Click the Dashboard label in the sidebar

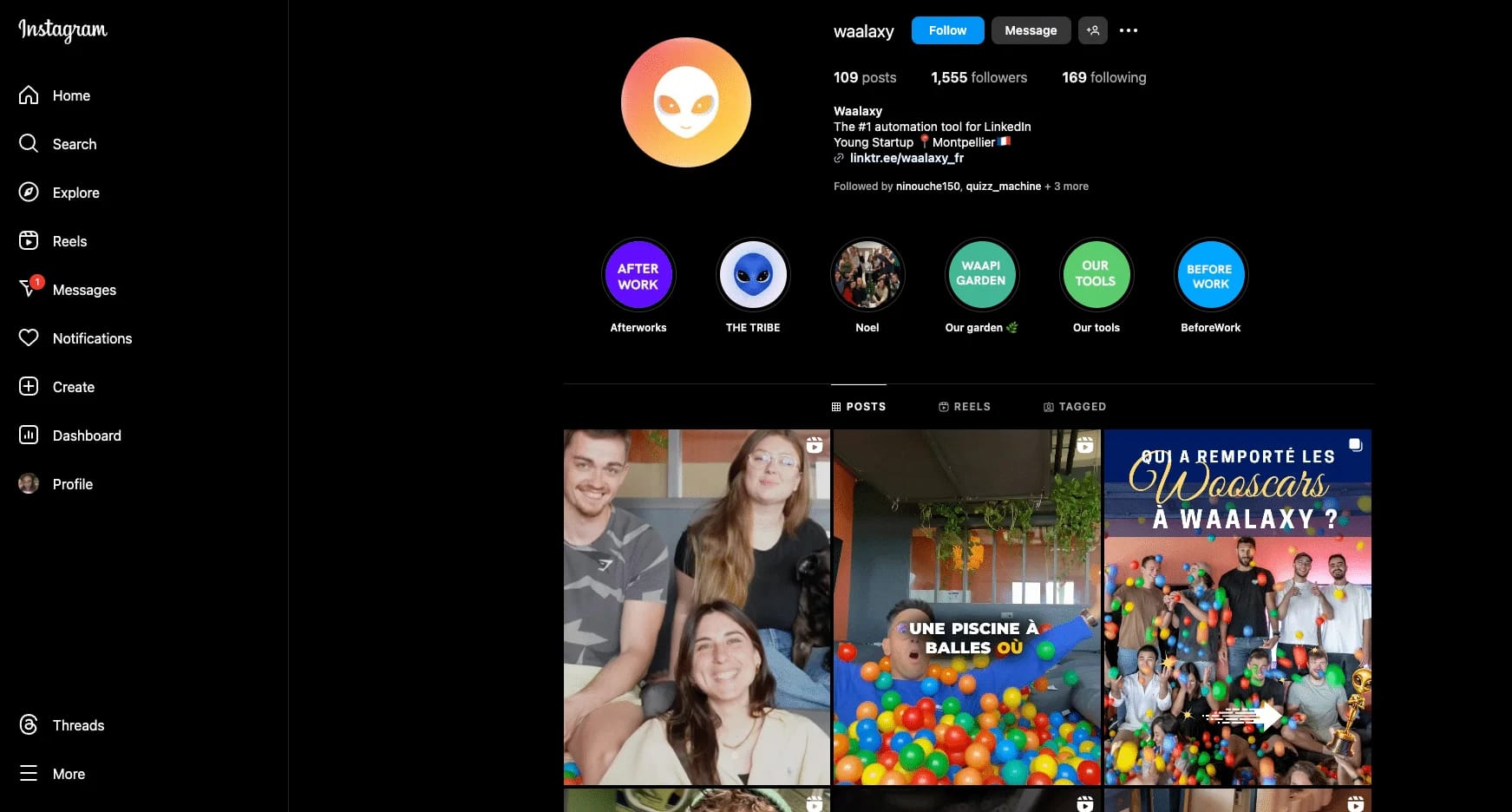click(x=87, y=435)
